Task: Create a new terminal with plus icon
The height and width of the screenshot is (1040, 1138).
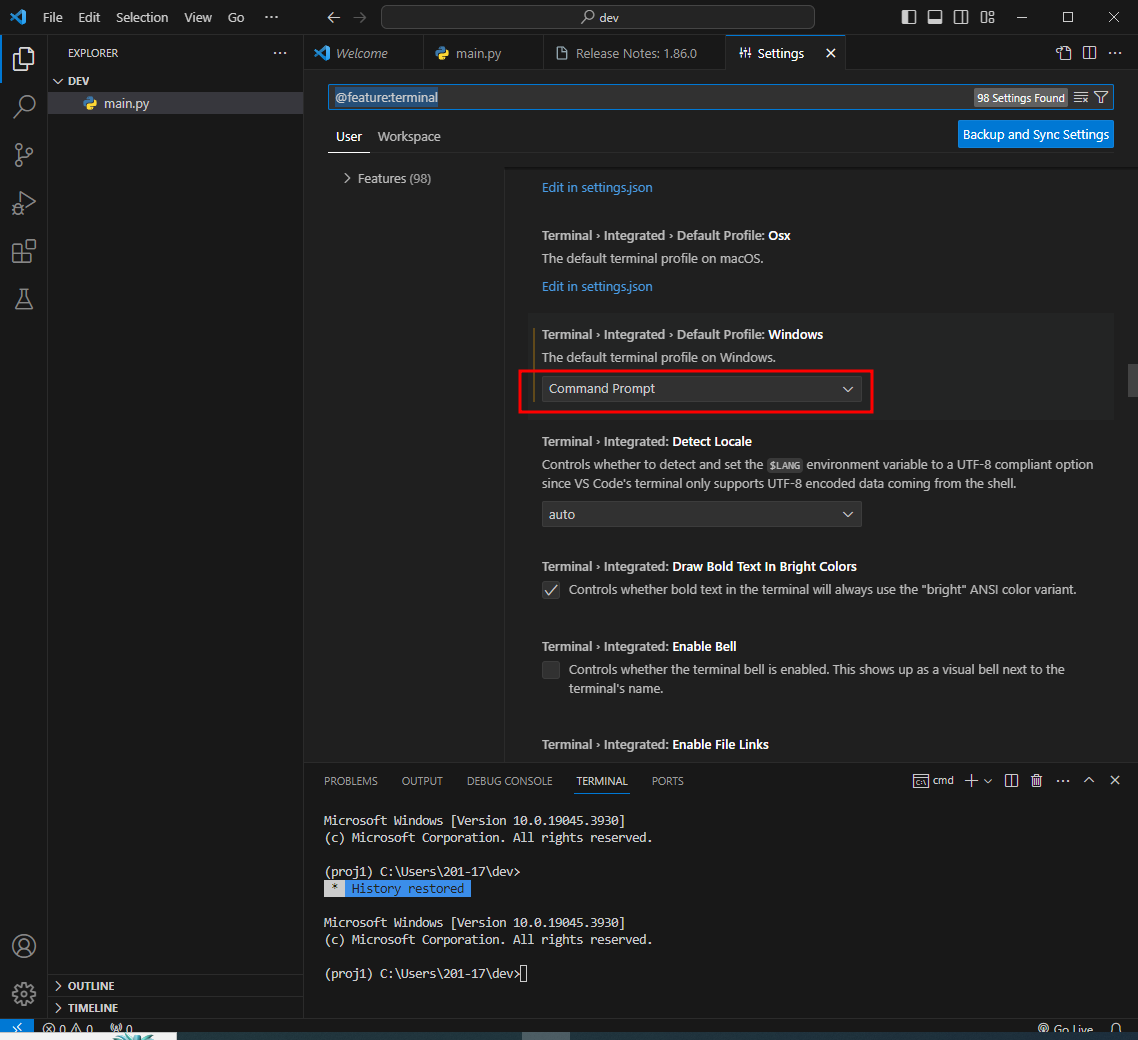Action: tap(971, 780)
